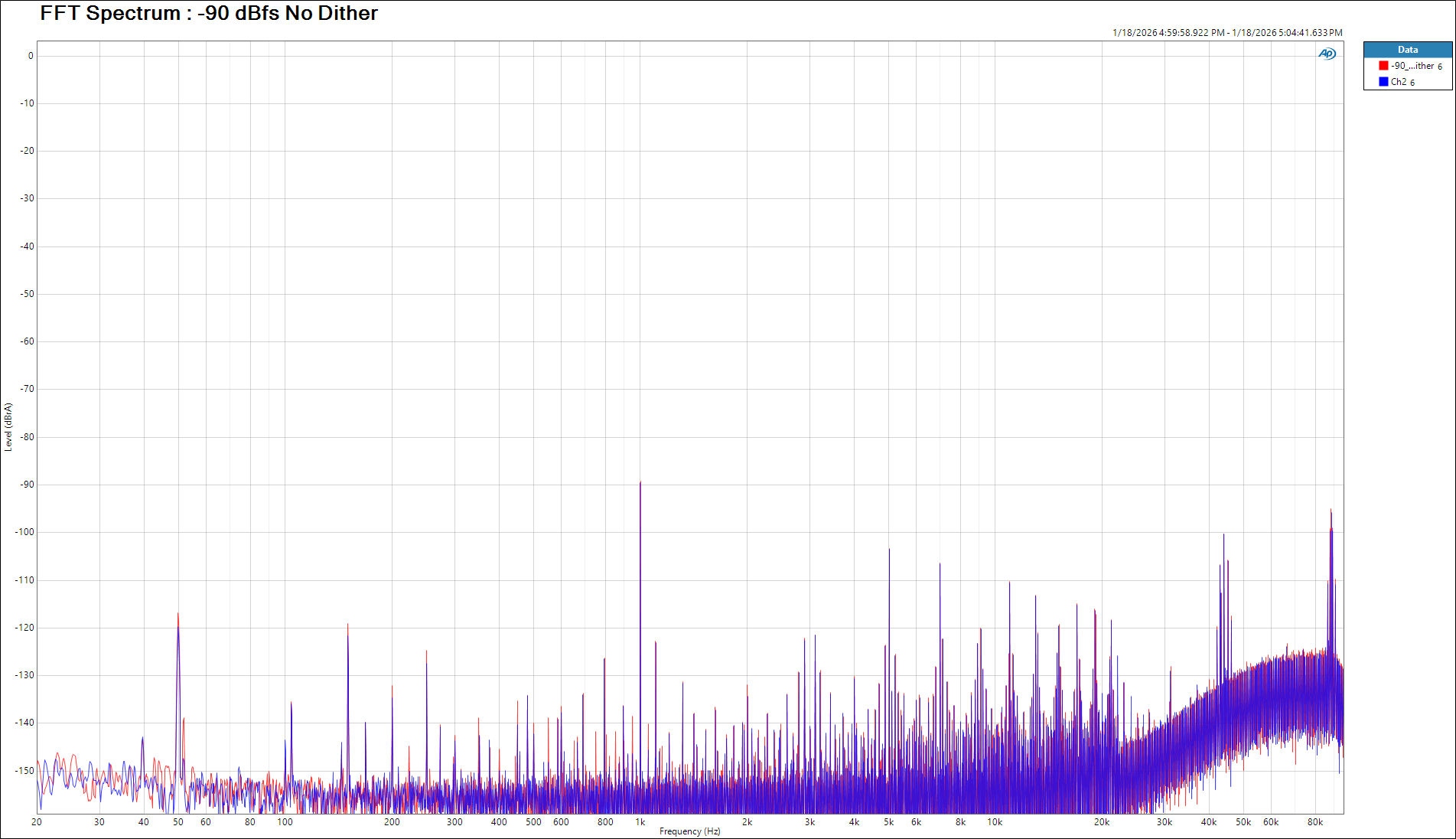Click the "-90" tick on level axis

[28, 485]
